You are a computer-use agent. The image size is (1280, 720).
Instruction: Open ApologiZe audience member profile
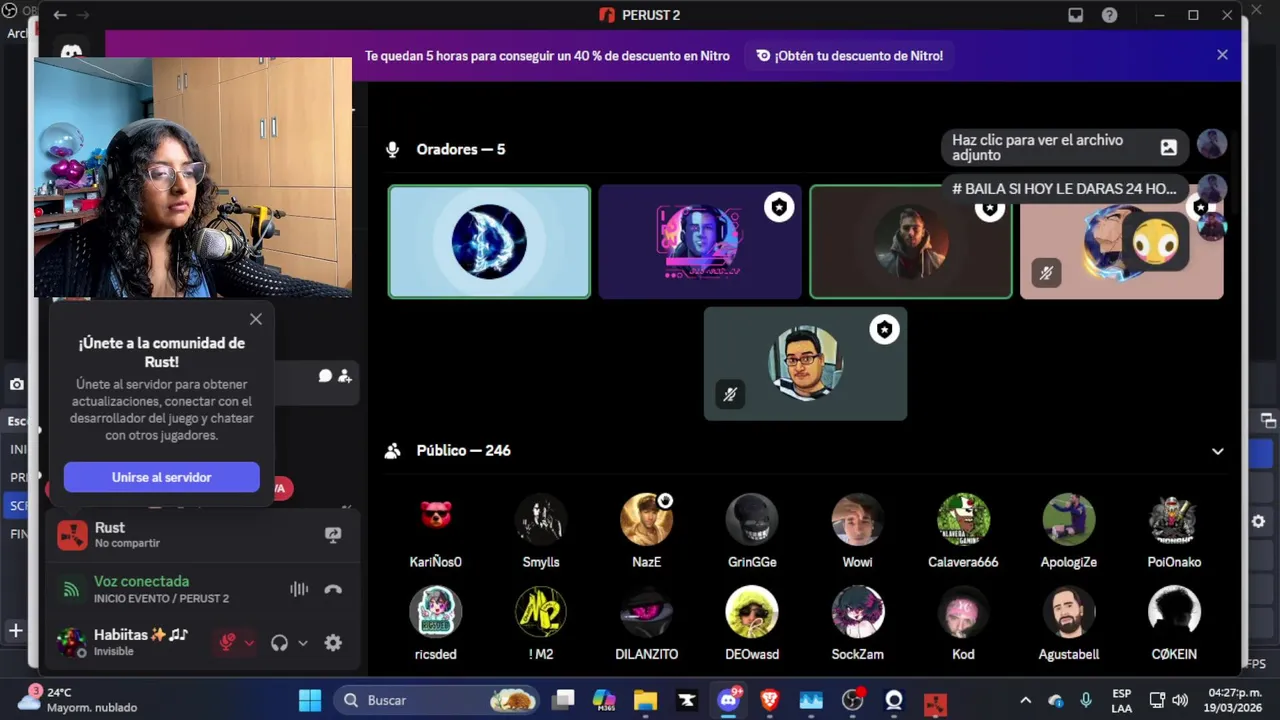pyautogui.click(x=1068, y=532)
